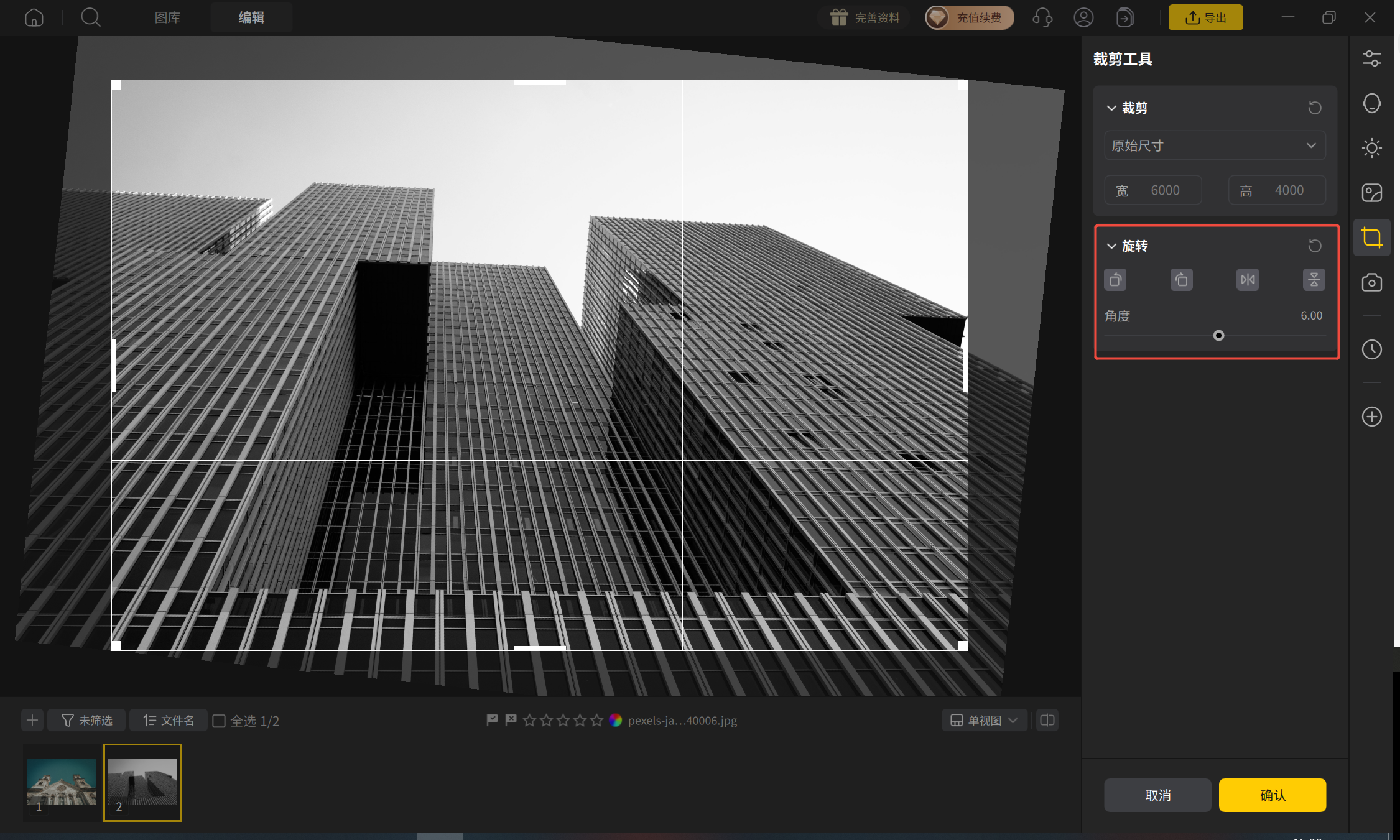Click the 角度 rotation slider handle
Screen dimensions: 1400x840
tap(1218, 336)
